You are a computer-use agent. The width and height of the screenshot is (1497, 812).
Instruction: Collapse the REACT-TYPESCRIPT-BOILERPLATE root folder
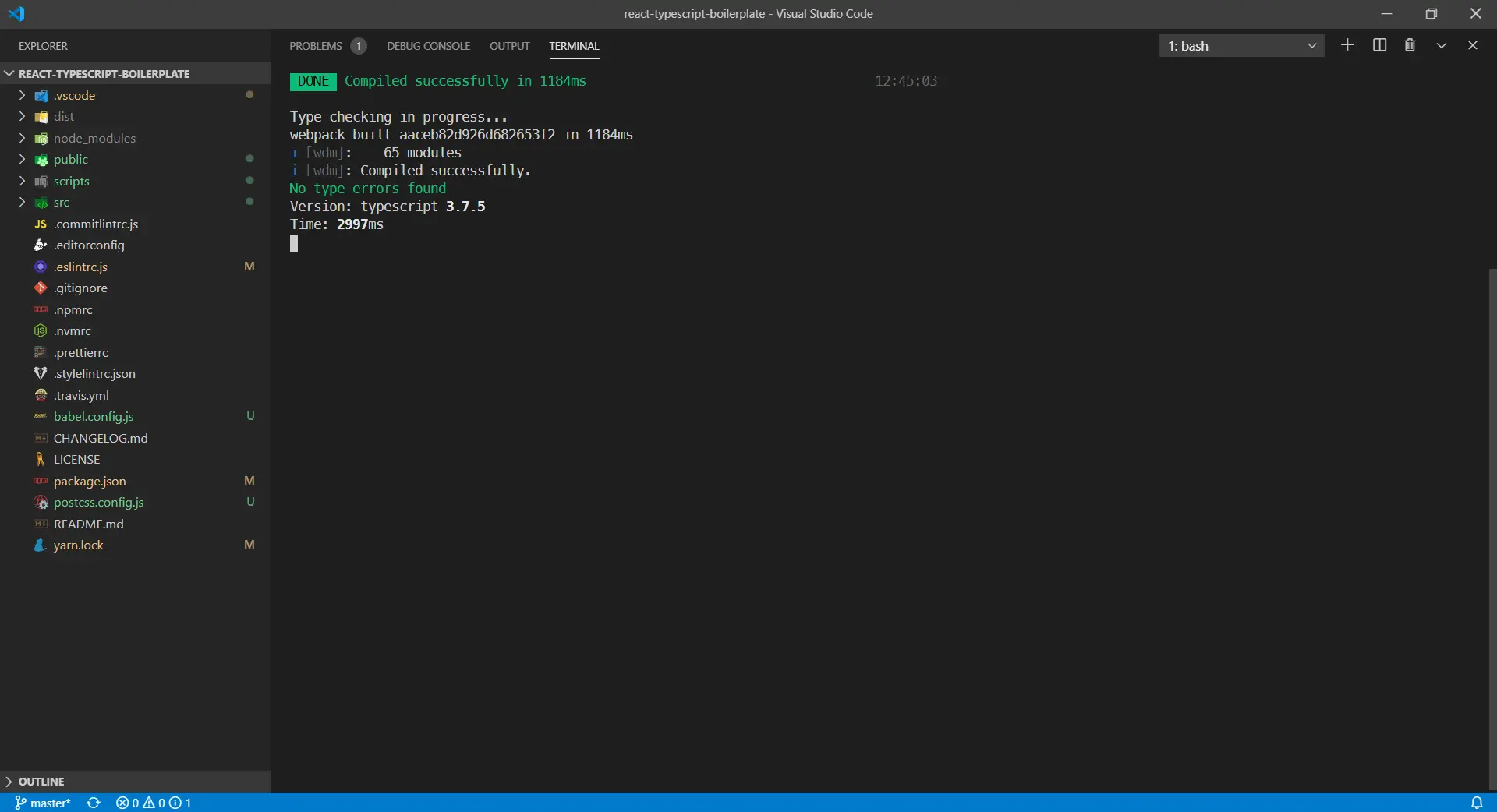tap(135, 73)
